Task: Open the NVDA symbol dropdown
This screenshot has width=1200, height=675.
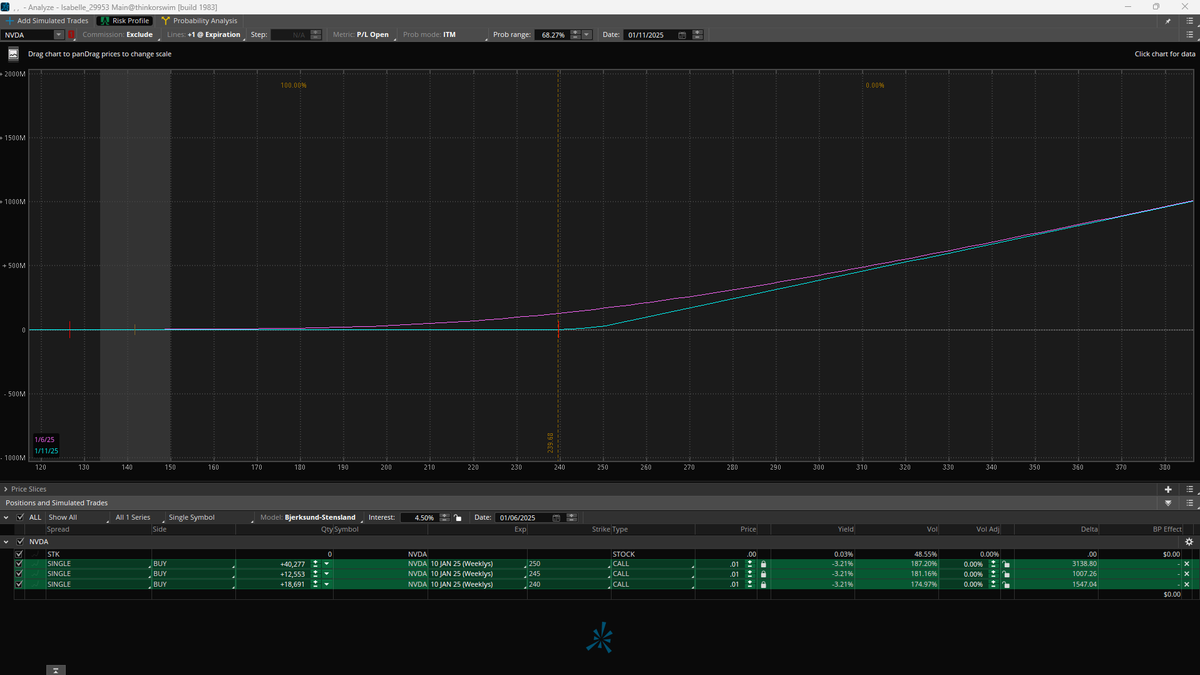Action: (x=59, y=34)
